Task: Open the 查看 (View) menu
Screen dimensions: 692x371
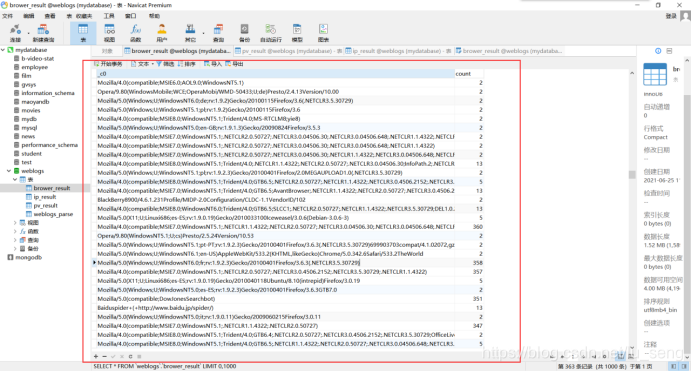Action: (50, 16)
